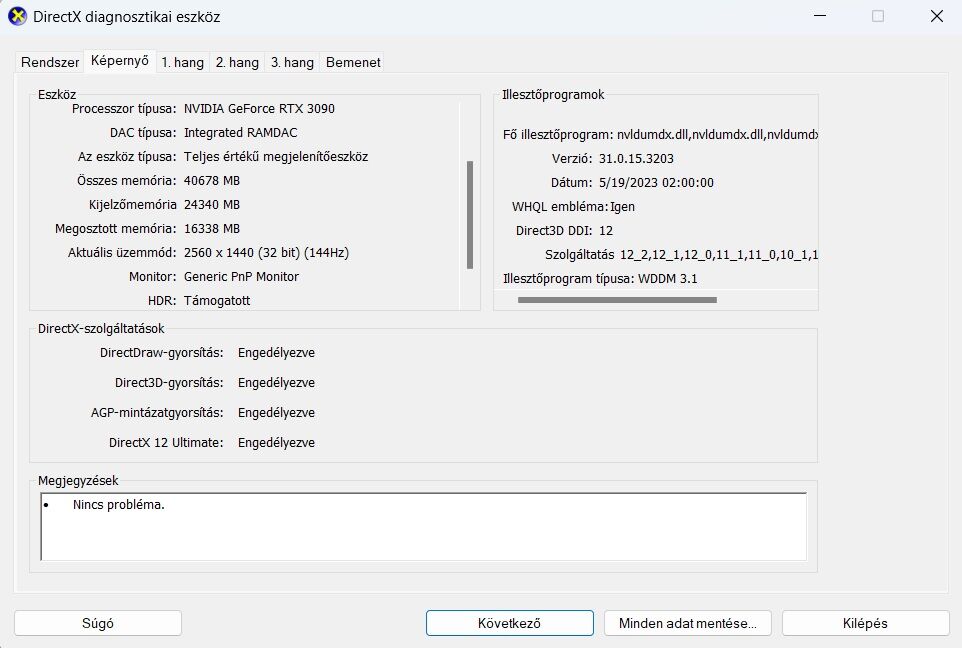Click the WDDM 3.1 driver type value
Image resolution: width=962 pixels, height=648 pixels.
[x=668, y=279]
